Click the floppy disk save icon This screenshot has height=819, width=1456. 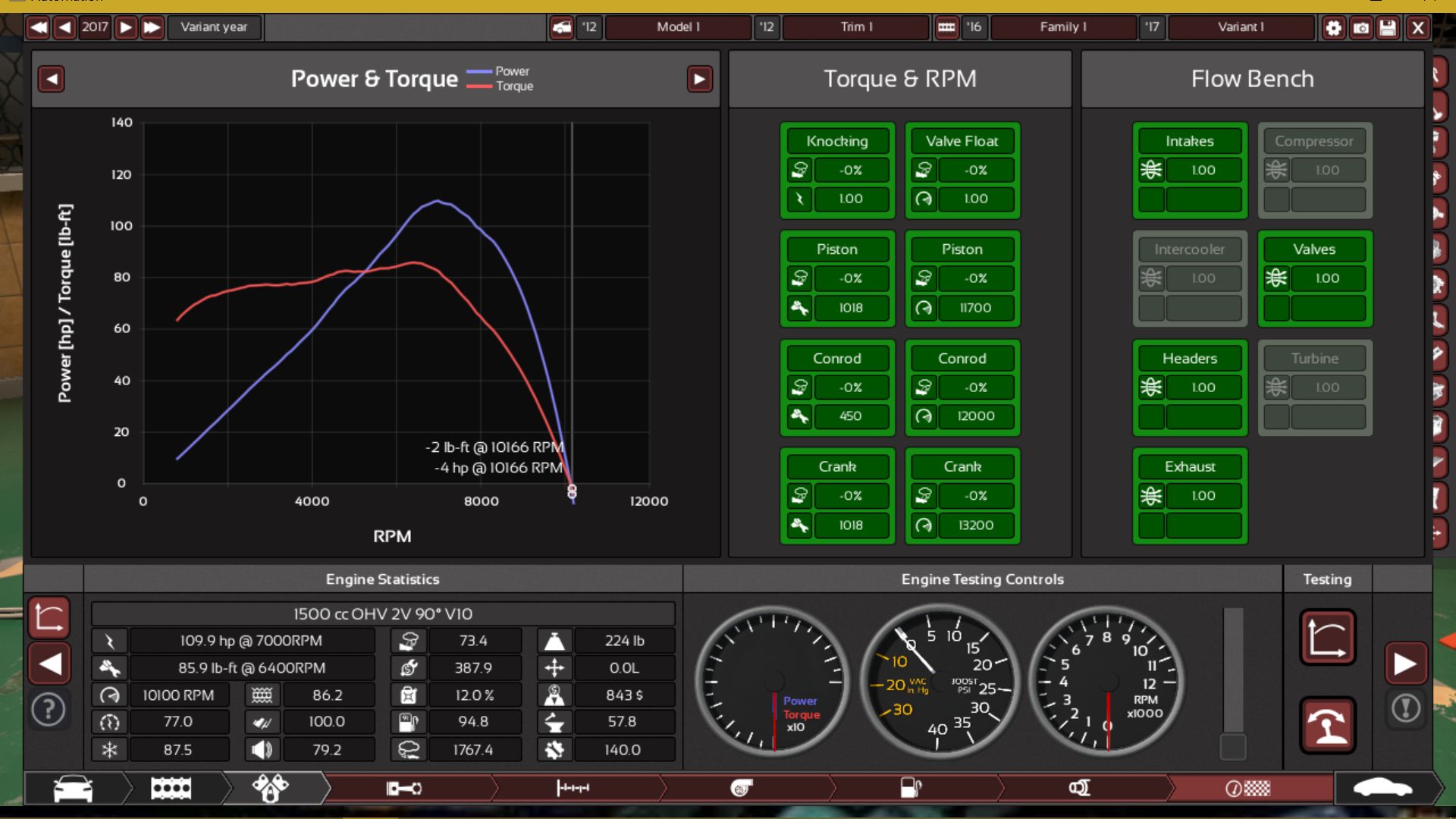click(1388, 28)
